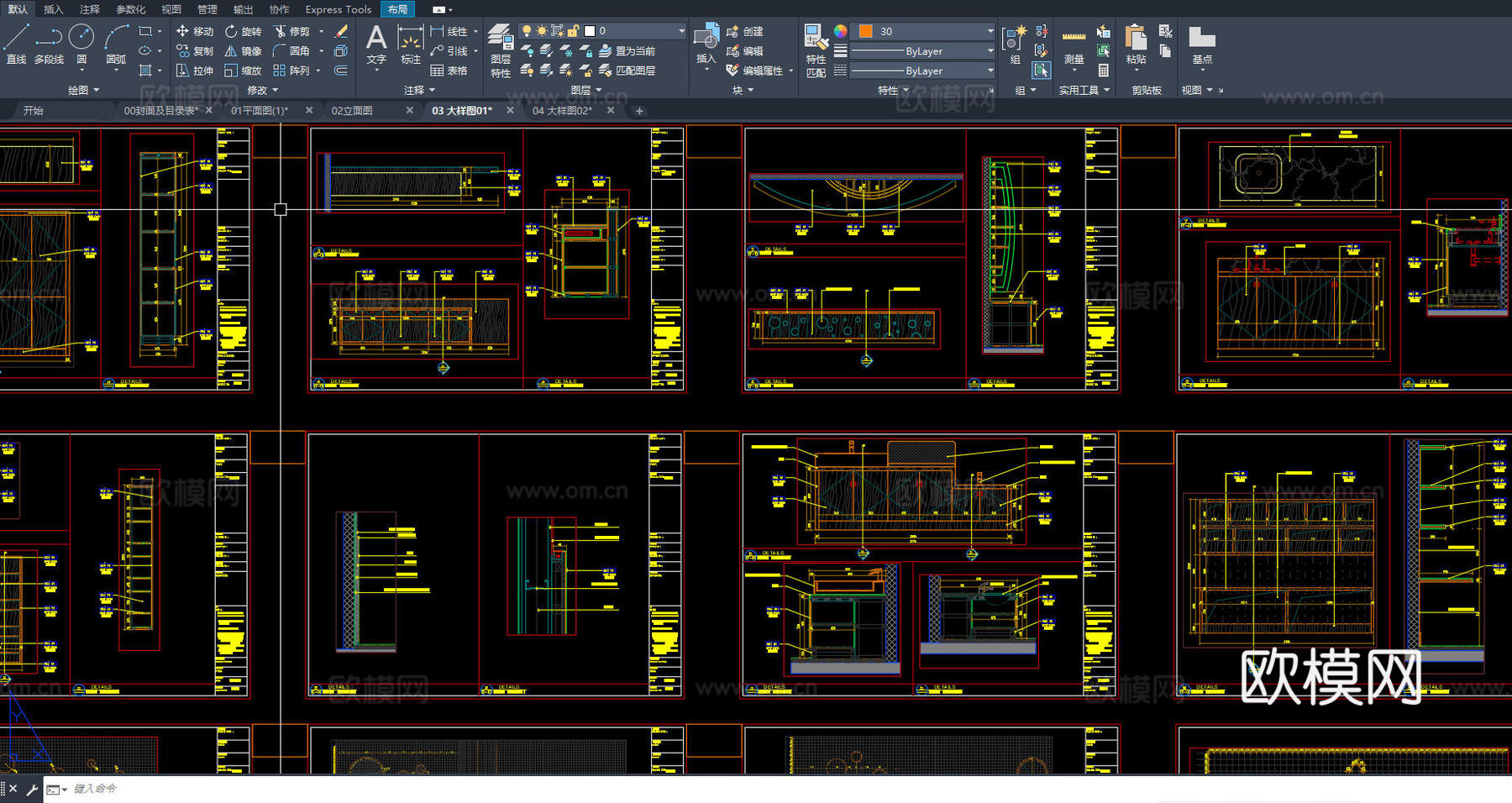Screen dimensions: 1512x803
Task: Click the Move (移动) tool
Action: [195, 31]
